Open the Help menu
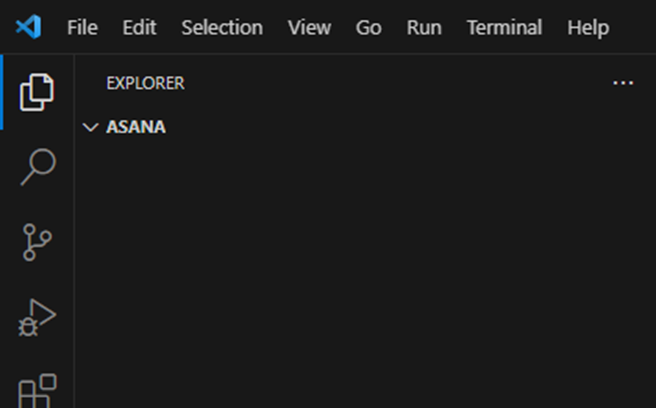Screen dimensions: 656x408 click(x=588, y=27)
